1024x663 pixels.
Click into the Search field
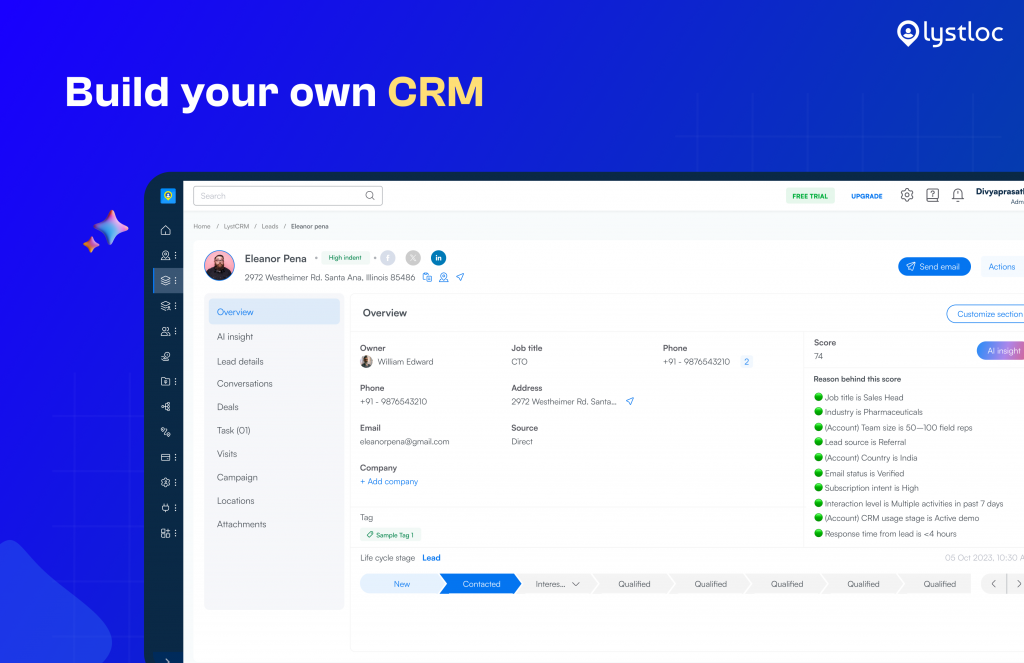coord(288,196)
